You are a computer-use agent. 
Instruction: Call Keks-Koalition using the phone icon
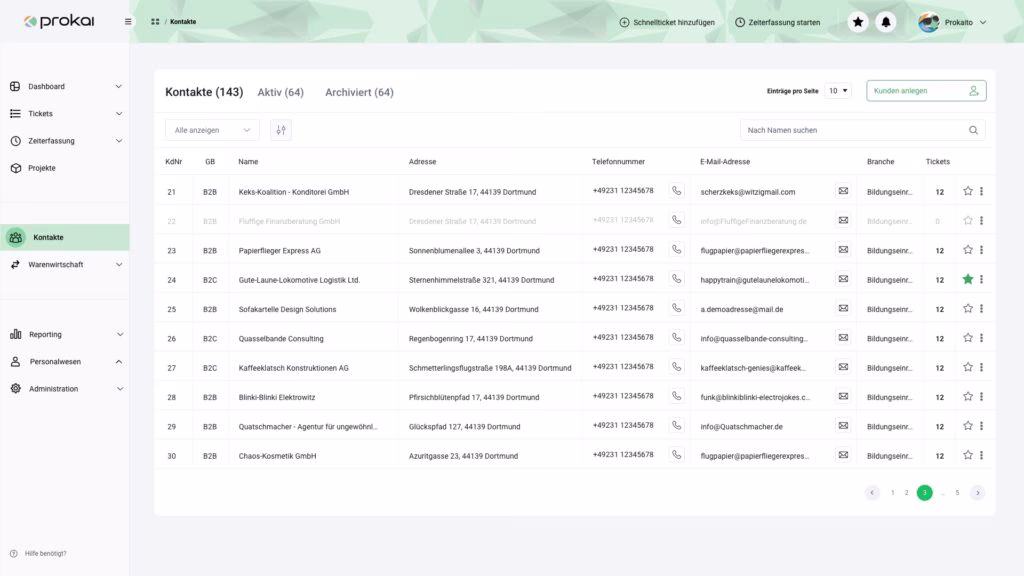pyautogui.click(x=676, y=191)
